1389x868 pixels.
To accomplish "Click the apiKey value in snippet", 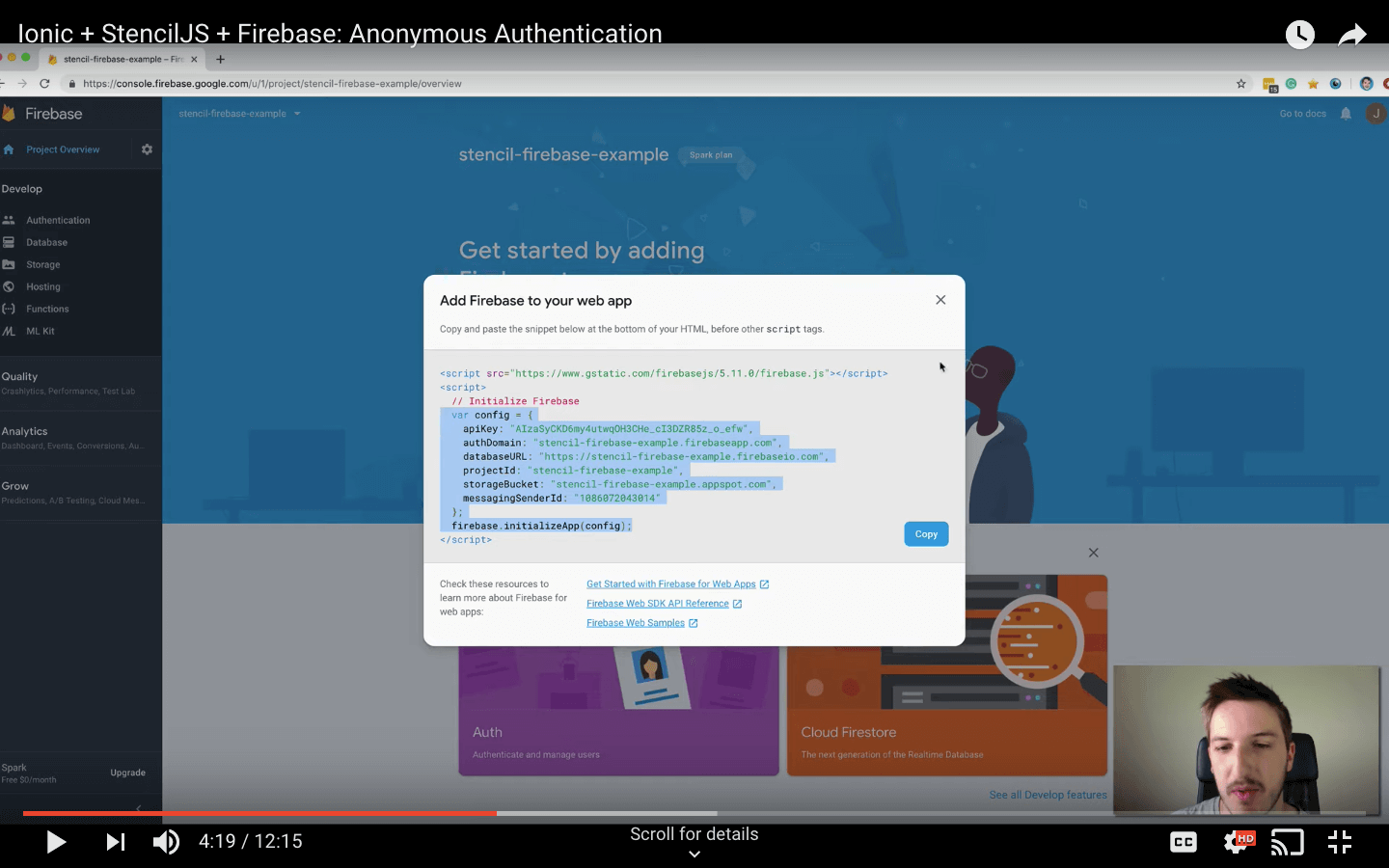I will tap(632, 429).
